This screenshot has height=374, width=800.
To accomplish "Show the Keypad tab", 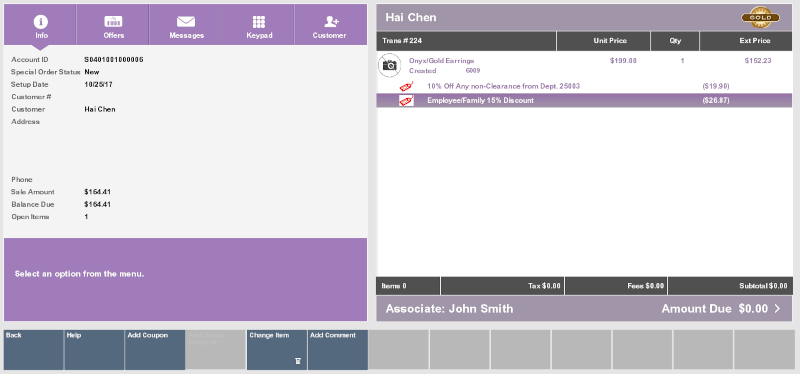I will [259, 25].
